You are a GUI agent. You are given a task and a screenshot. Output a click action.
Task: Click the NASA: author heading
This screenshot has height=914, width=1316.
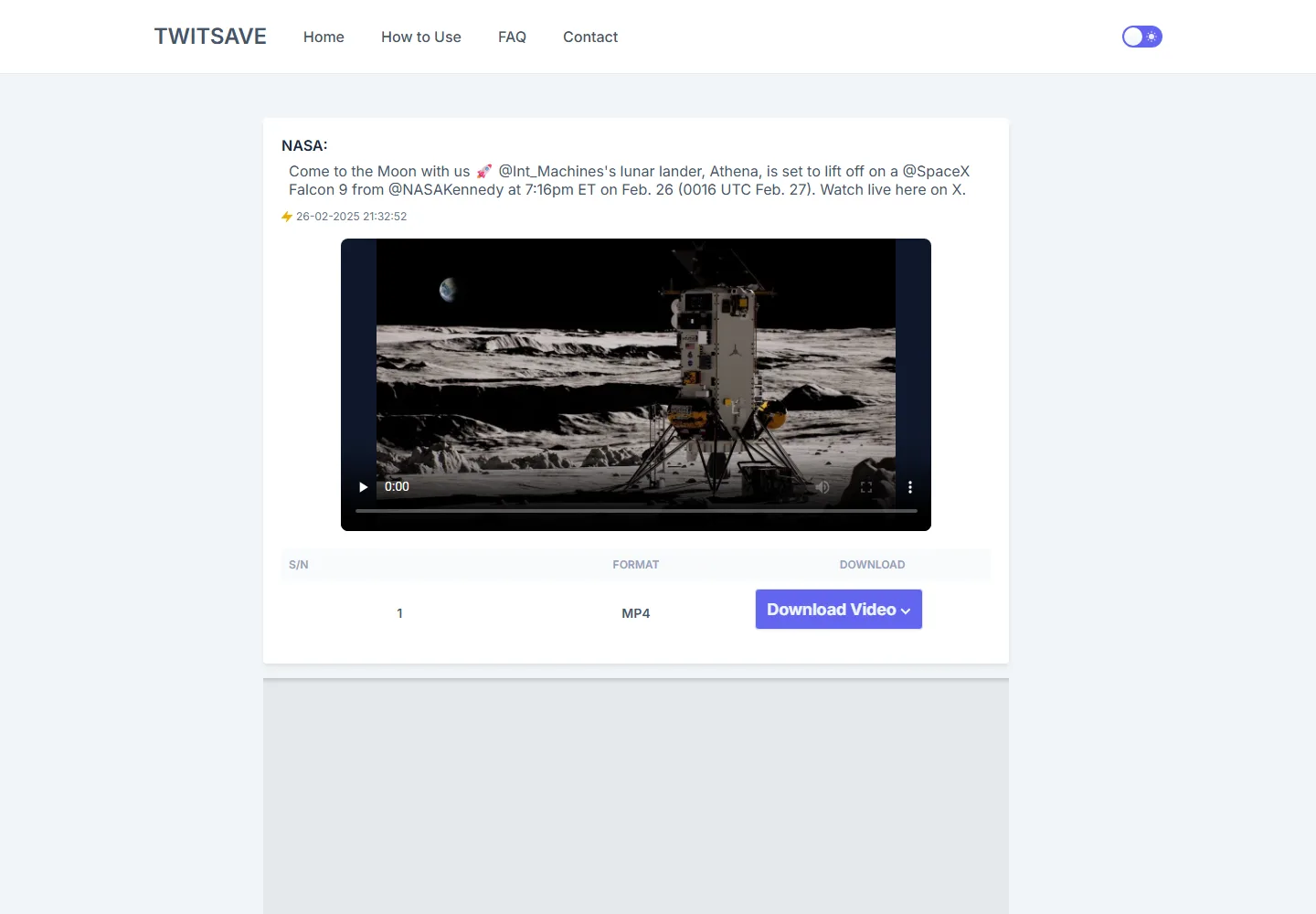pyautogui.click(x=304, y=145)
